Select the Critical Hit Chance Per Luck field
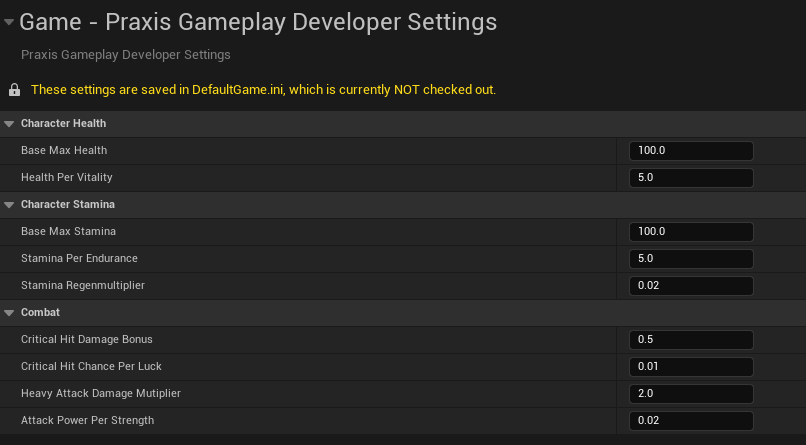Viewport: 806px width, 445px height. (x=691, y=366)
